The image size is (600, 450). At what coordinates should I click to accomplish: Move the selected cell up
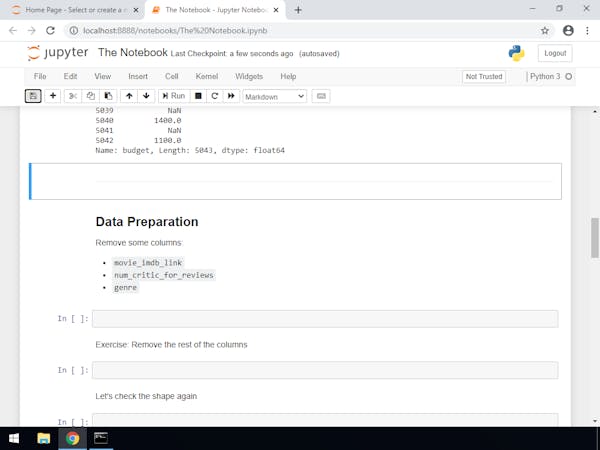coord(129,96)
